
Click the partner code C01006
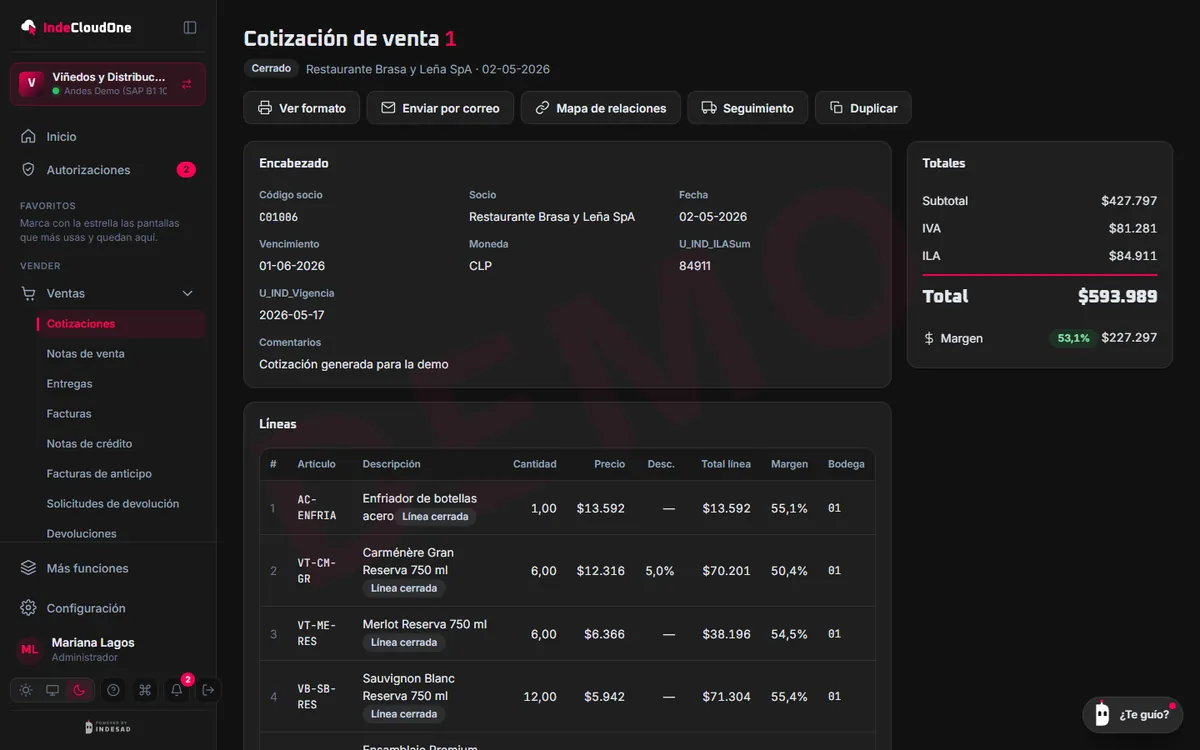coord(278,217)
